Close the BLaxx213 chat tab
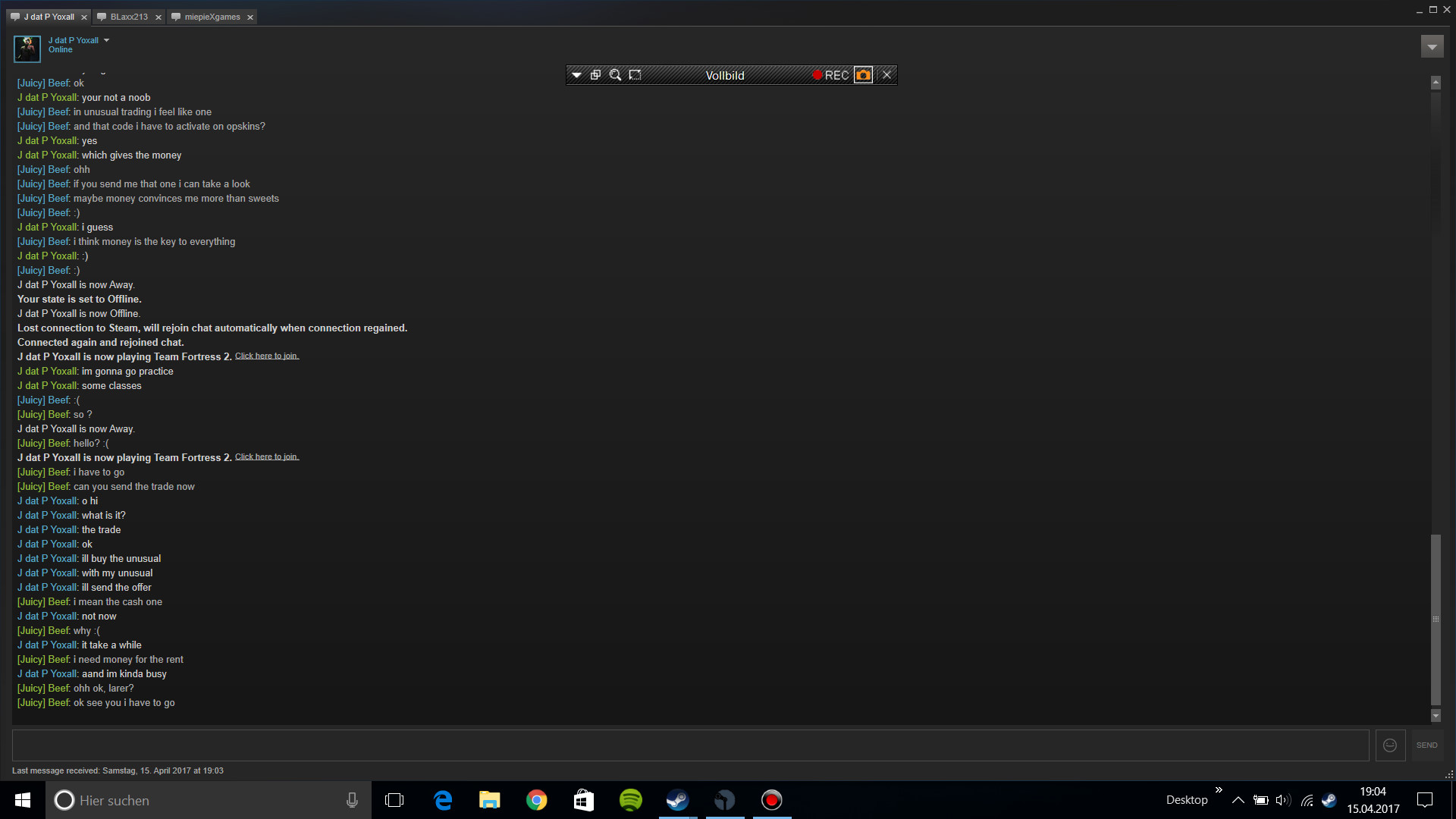Screen dimensions: 1456x819 point(158,17)
